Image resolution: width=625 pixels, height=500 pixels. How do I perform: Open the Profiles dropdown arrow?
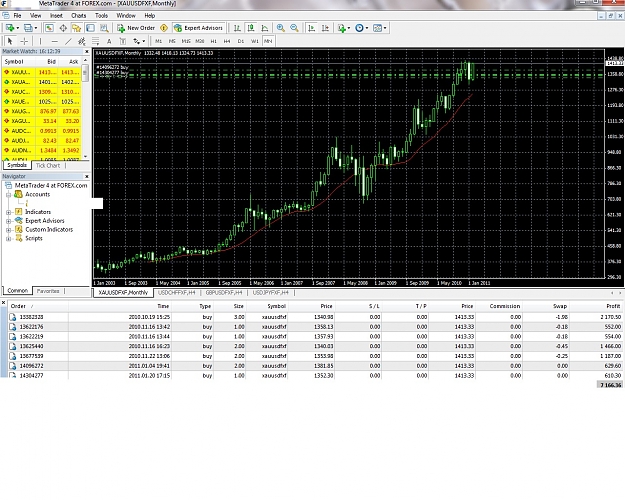[36, 28]
